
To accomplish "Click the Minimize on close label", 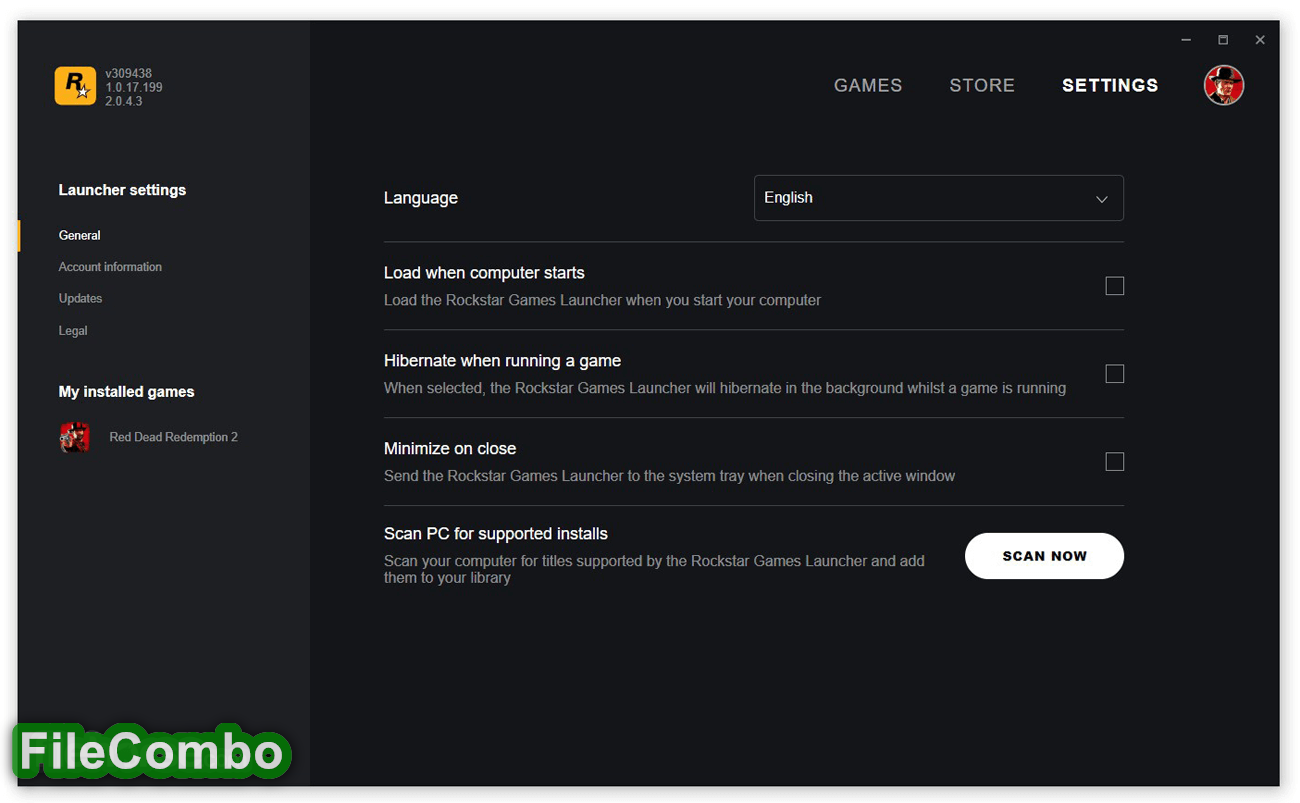I will pos(450,449).
